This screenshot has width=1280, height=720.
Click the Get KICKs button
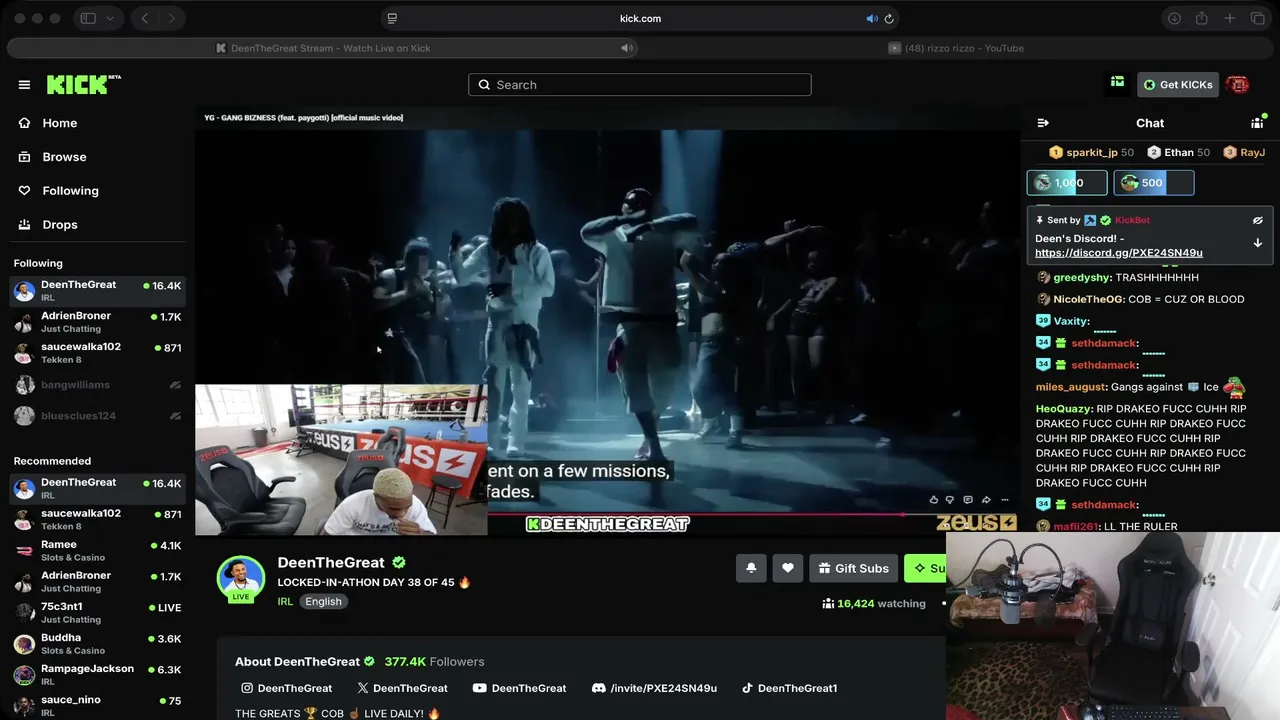[x=1178, y=85]
